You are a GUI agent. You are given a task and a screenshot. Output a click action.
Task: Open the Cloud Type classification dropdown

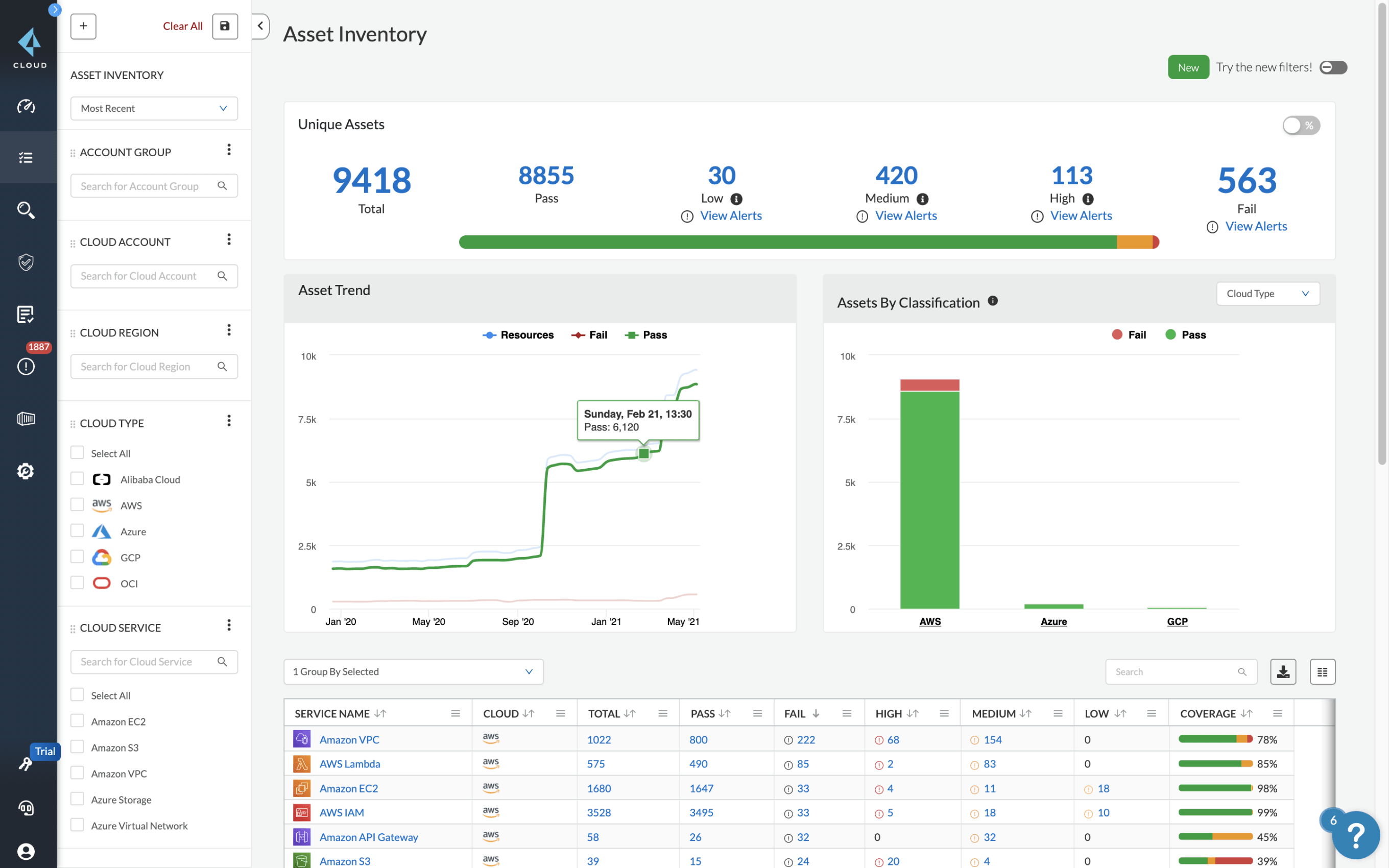[x=1267, y=294]
